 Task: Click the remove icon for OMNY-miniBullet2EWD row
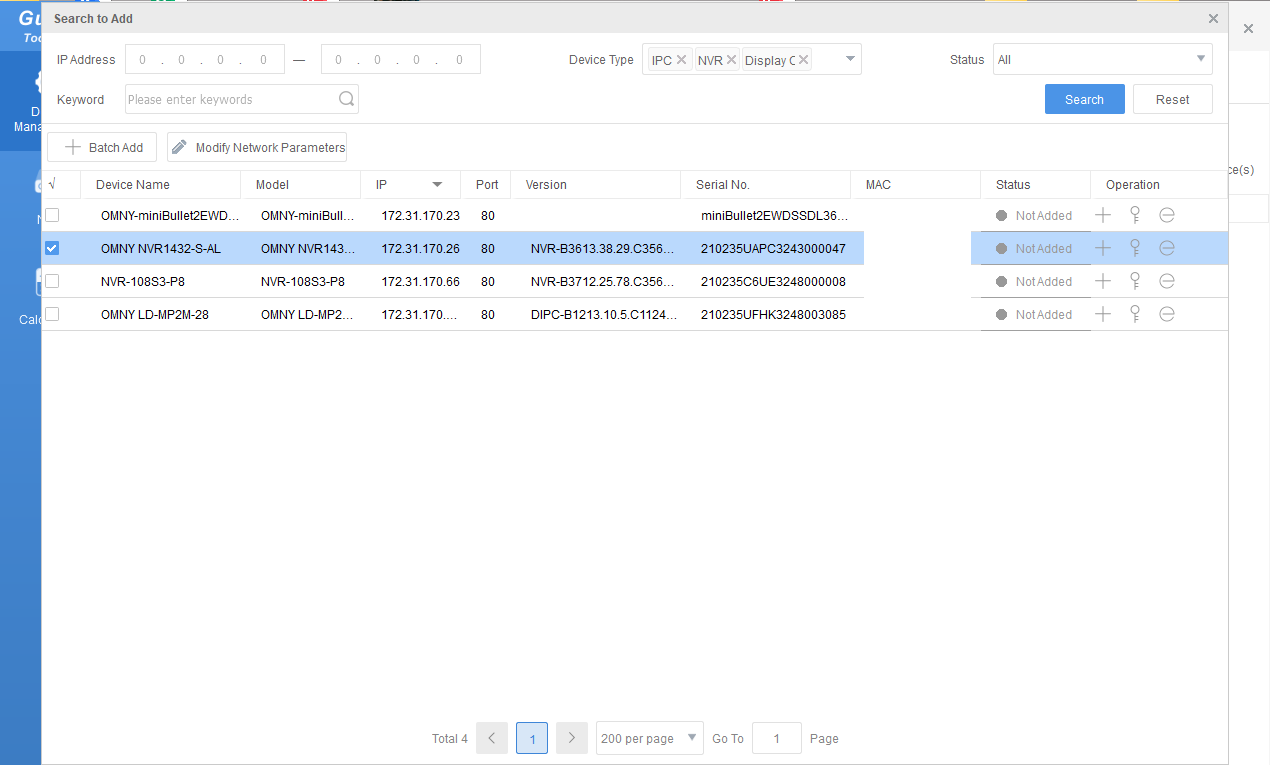pos(1167,215)
